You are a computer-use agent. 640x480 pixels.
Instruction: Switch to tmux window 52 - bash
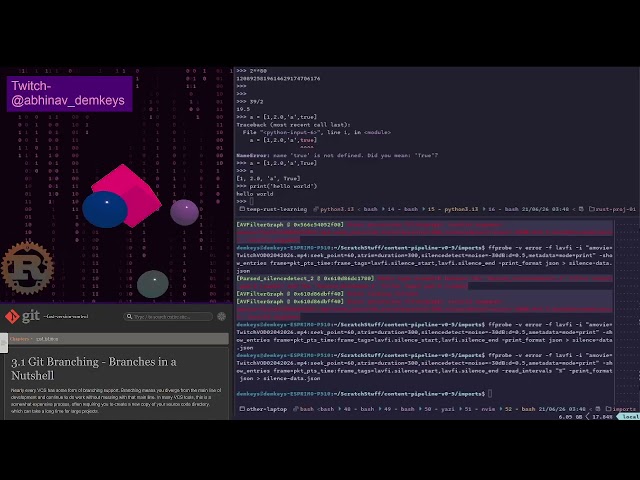pyautogui.click(x=520, y=409)
